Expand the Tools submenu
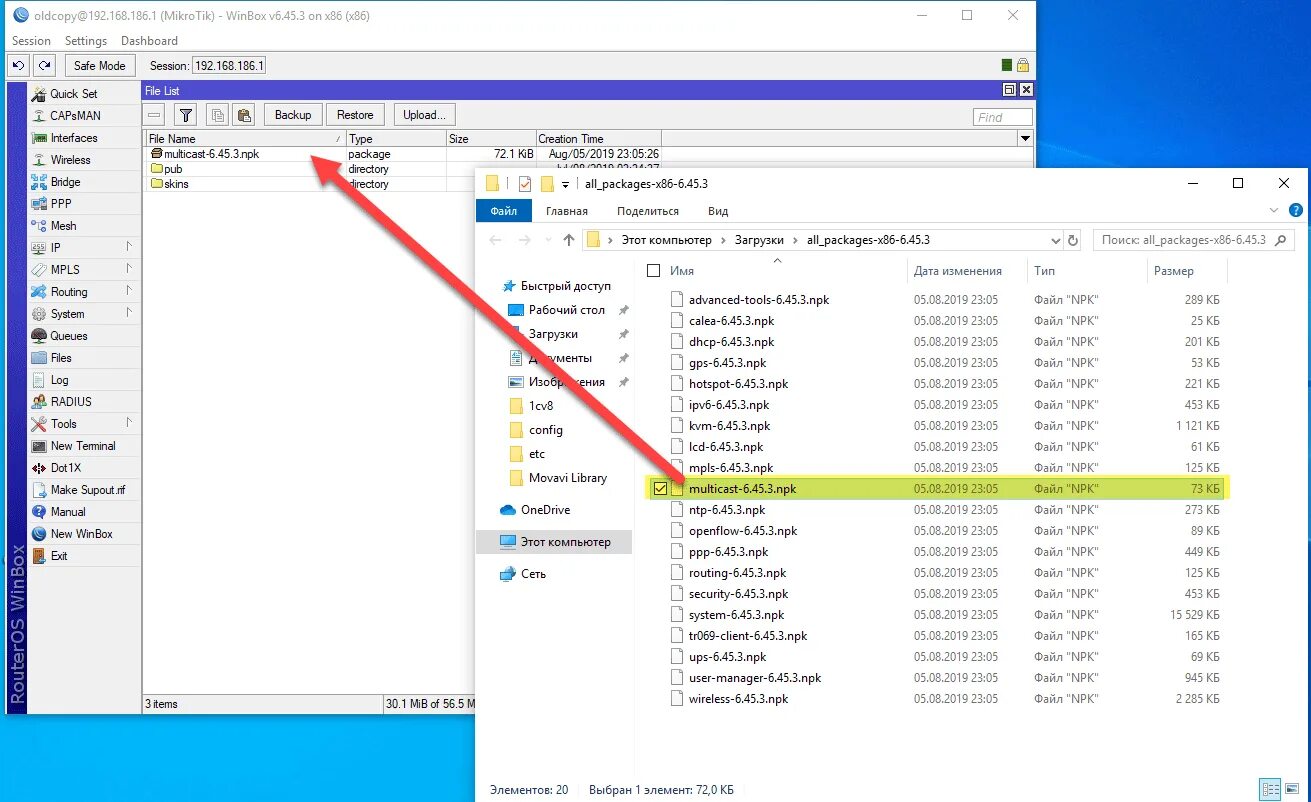 tap(84, 424)
